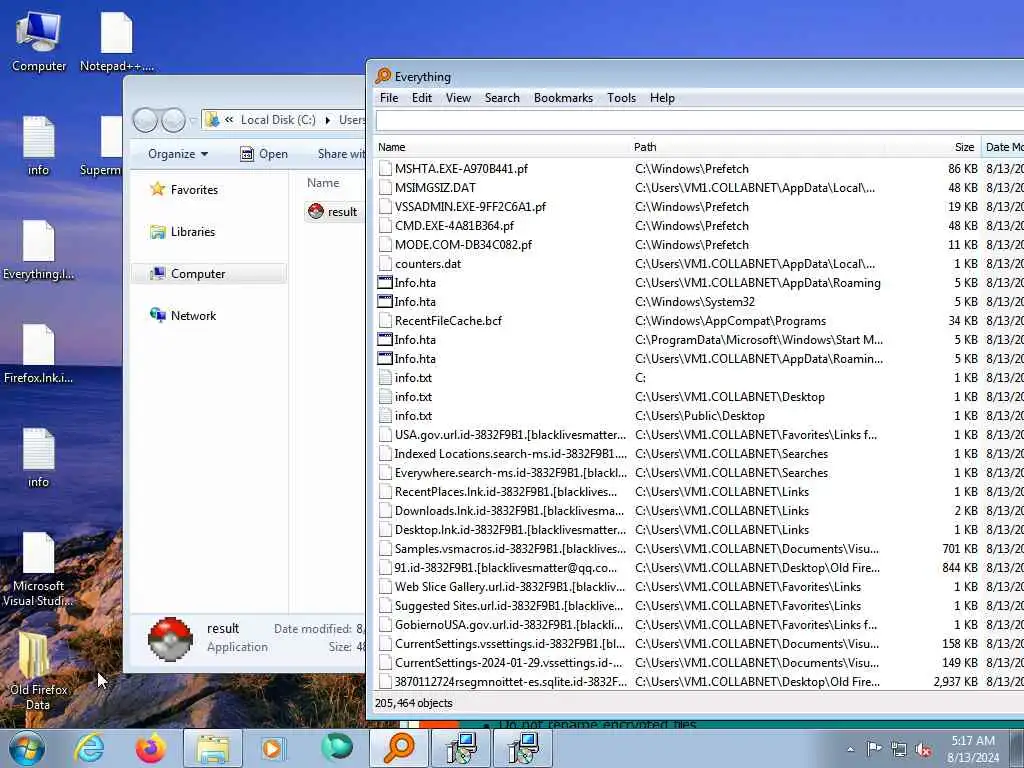Click the Network icon in Explorer sidebar
Image resolution: width=1024 pixels, height=768 pixels.
[157, 315]
